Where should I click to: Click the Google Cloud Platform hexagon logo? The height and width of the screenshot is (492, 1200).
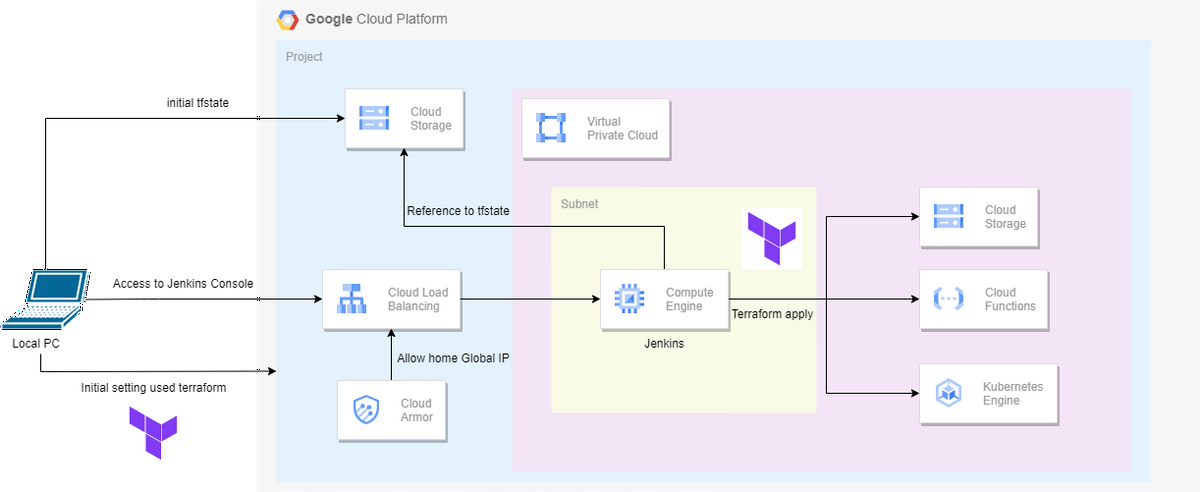click(x=288, y=20)
